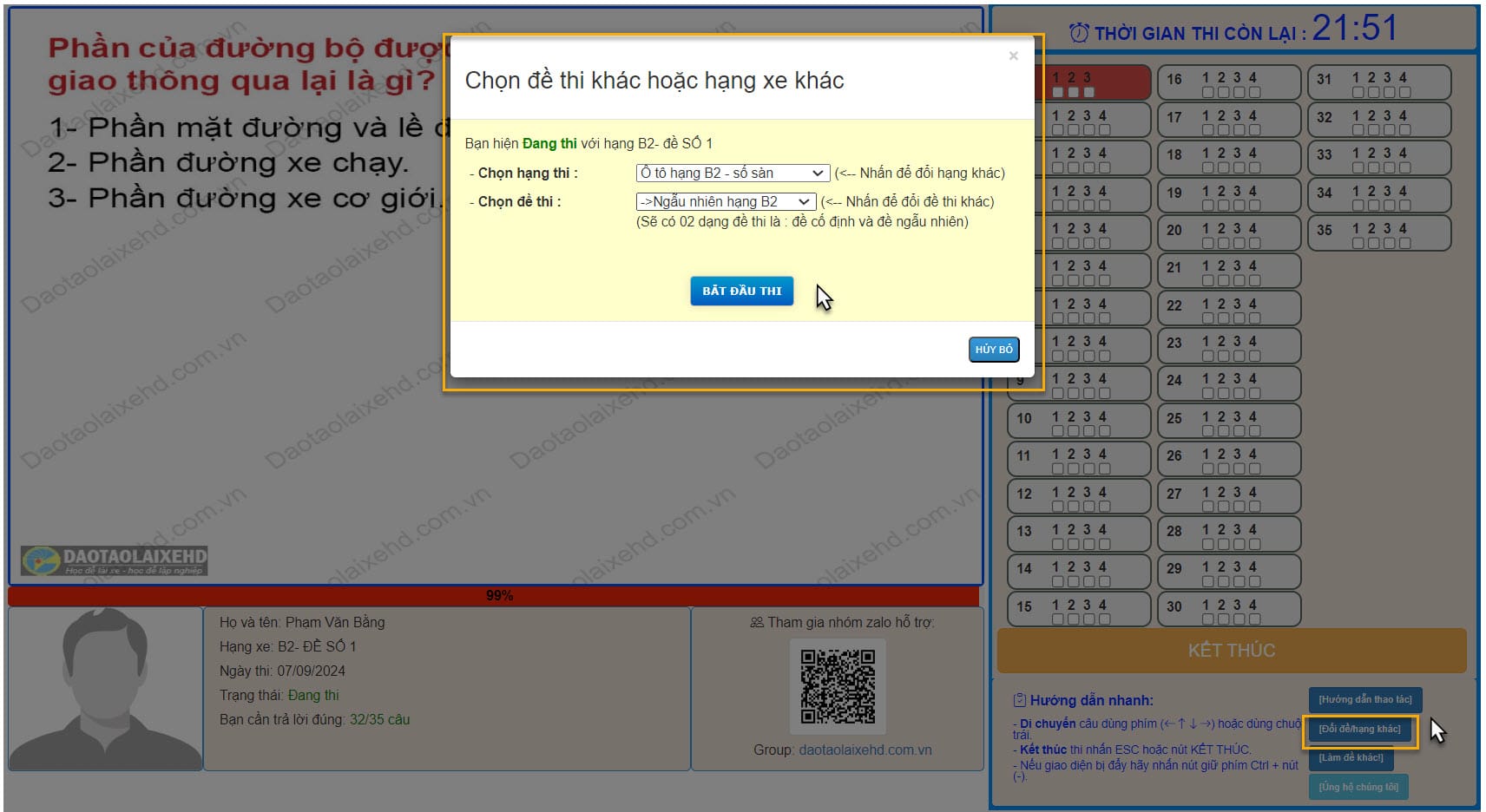The height and width of the screenshot is (812, 1486).
Task: Tick answer 1 checkbox for question 16
Action: [1207, 93]
